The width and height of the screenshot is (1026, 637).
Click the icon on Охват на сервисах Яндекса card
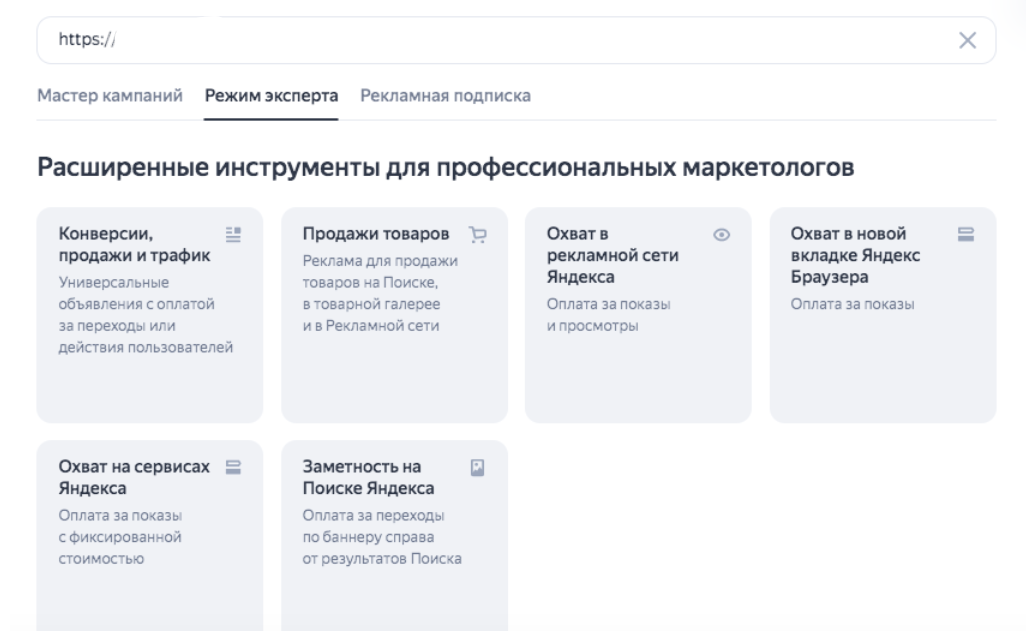tap(234, 467)
